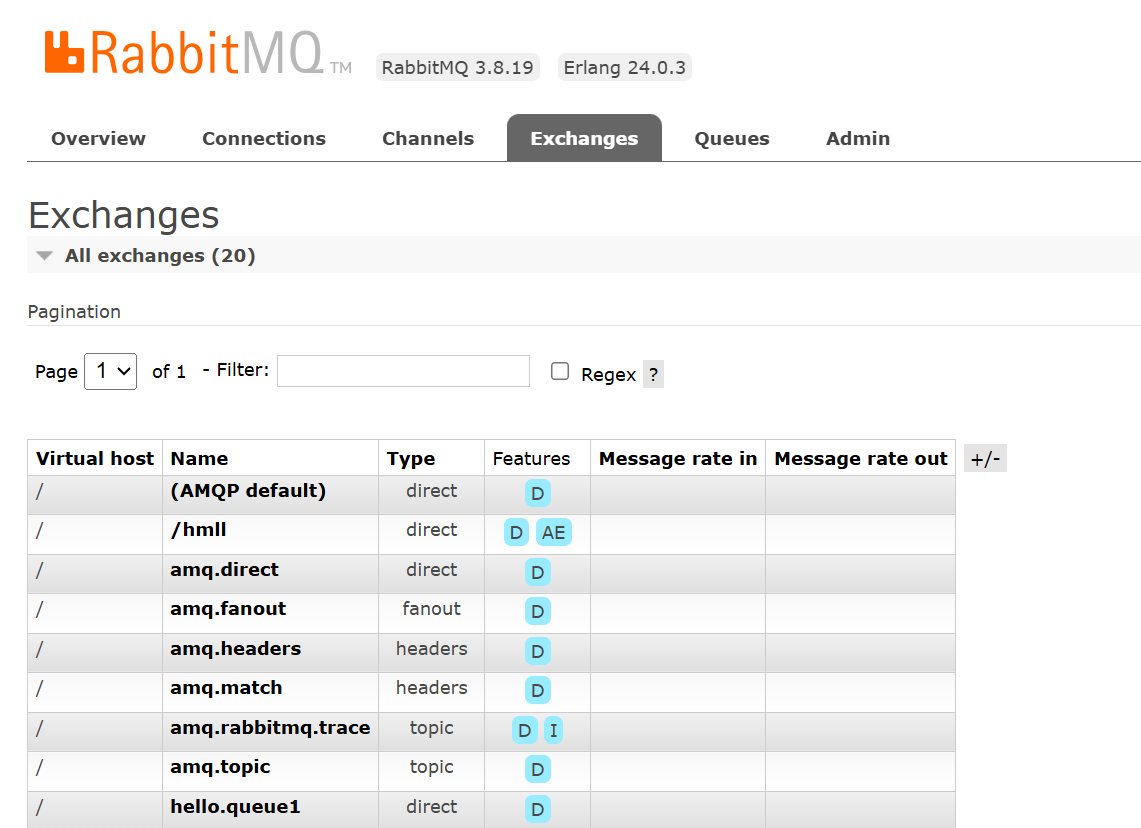Switch to the Connections tab
1141x828 pixels.
click(x=263, y=138)
